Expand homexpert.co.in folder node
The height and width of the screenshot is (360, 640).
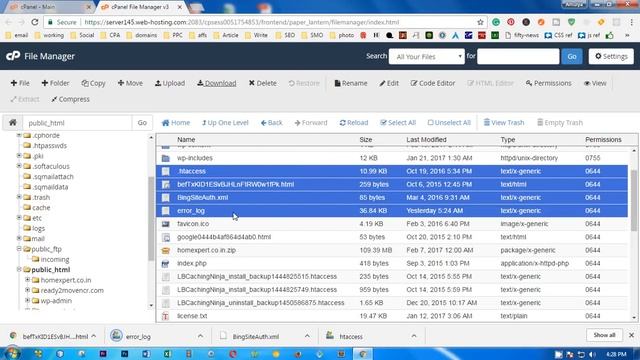point(27,280)
